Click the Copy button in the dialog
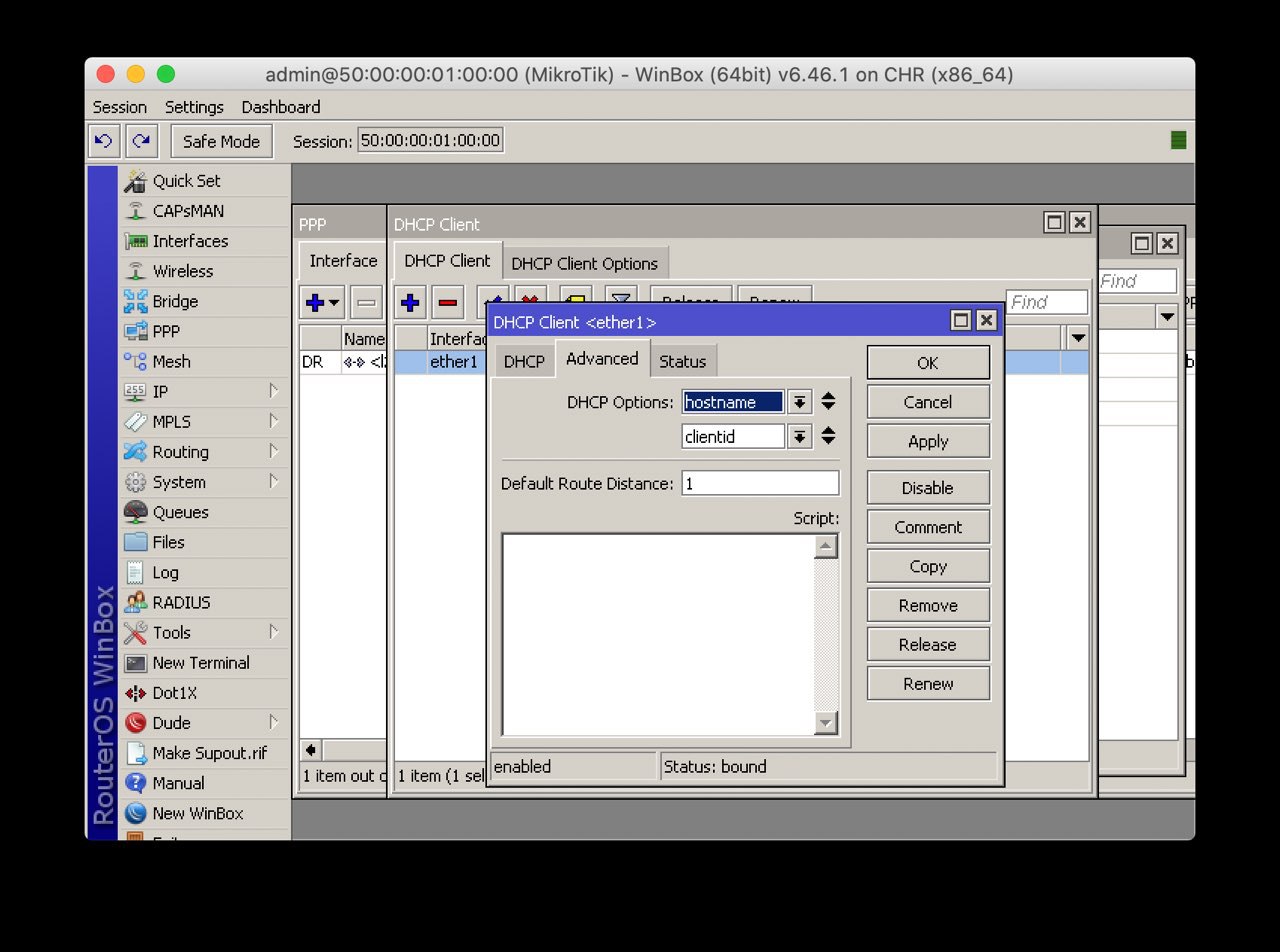 (x=928, y=566)
